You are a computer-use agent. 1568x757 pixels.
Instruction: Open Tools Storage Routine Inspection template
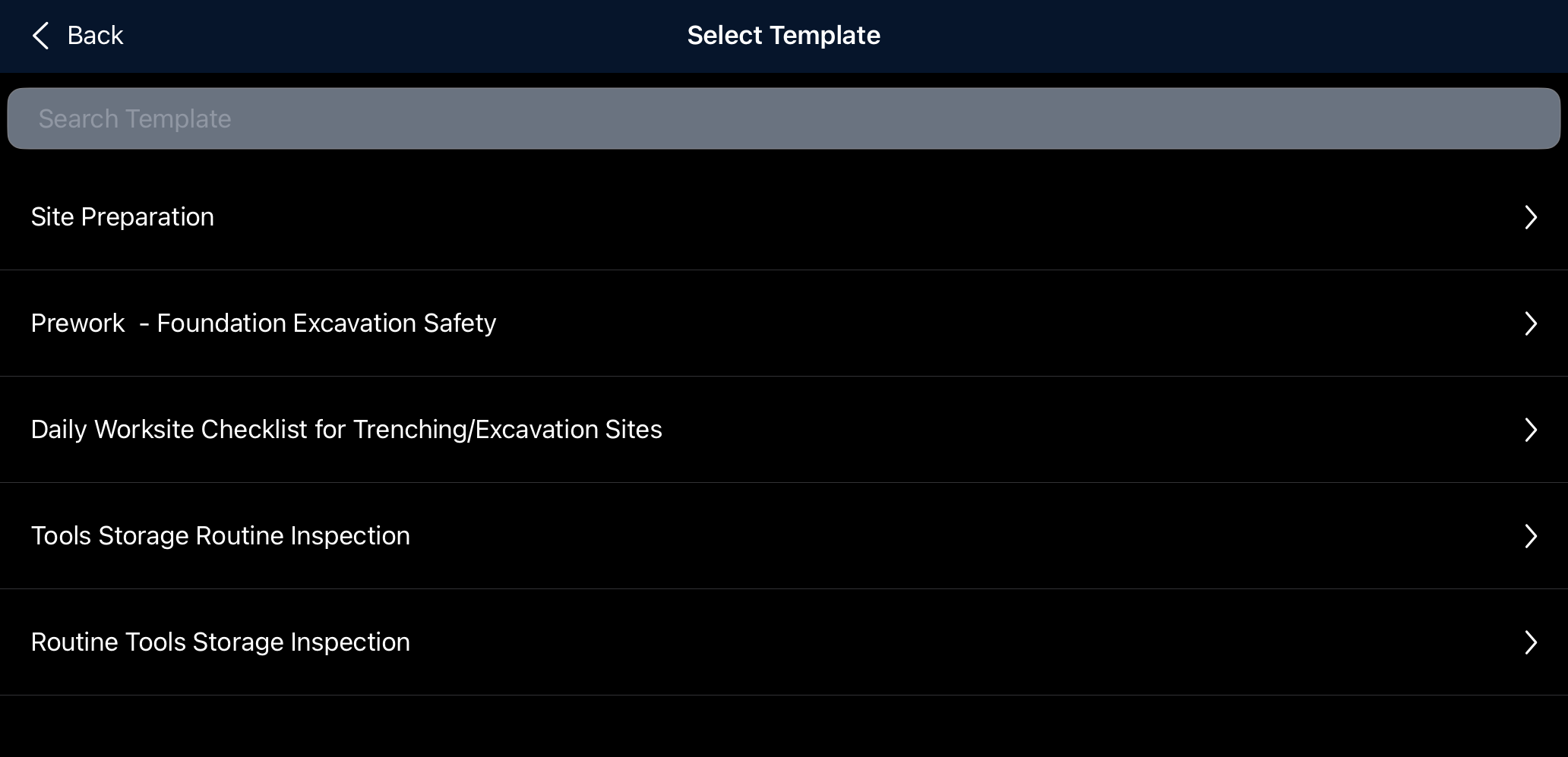220,536
